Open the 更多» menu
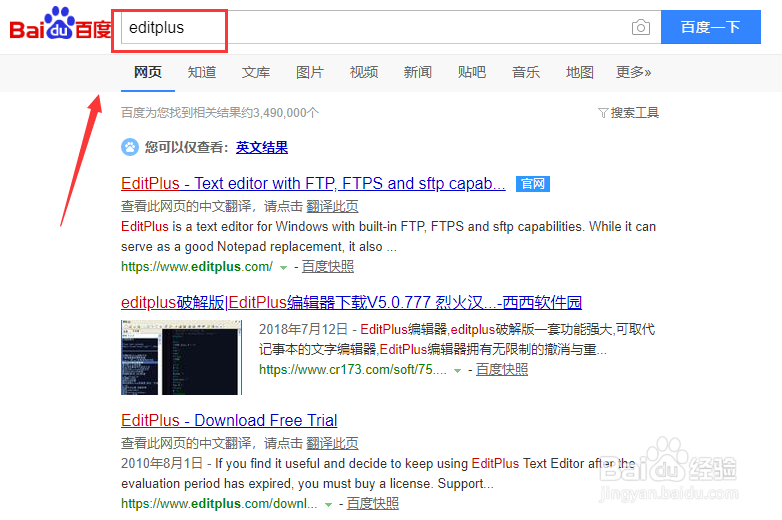Screen dimensions: 782x520 [633, 72]
